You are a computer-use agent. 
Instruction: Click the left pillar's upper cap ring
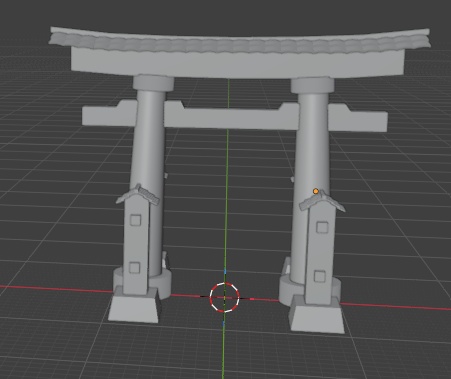coord(153,83)
